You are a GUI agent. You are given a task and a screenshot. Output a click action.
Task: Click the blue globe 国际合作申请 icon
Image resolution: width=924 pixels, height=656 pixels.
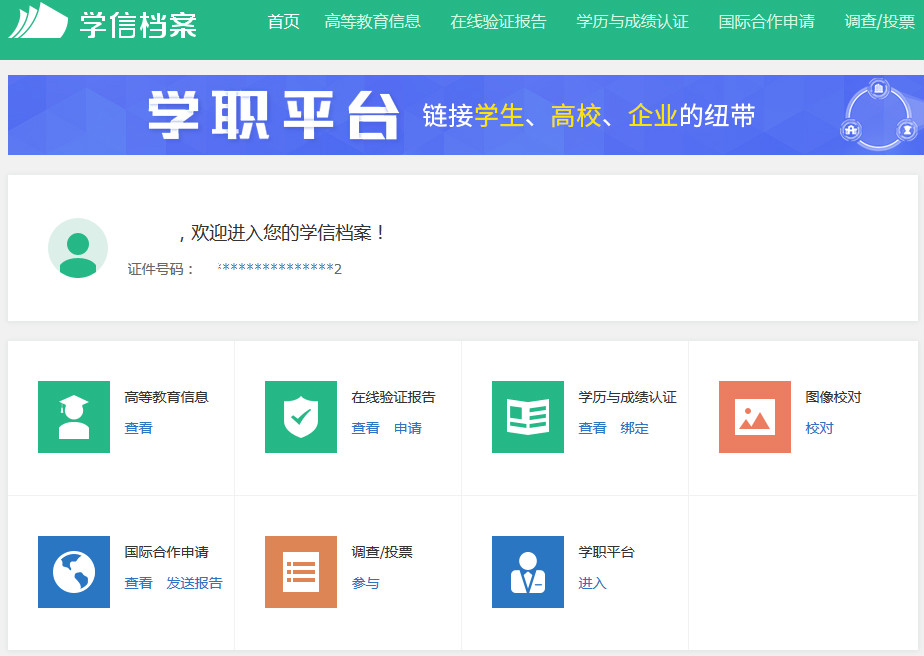pyautogui.click(x=74, y=572)
